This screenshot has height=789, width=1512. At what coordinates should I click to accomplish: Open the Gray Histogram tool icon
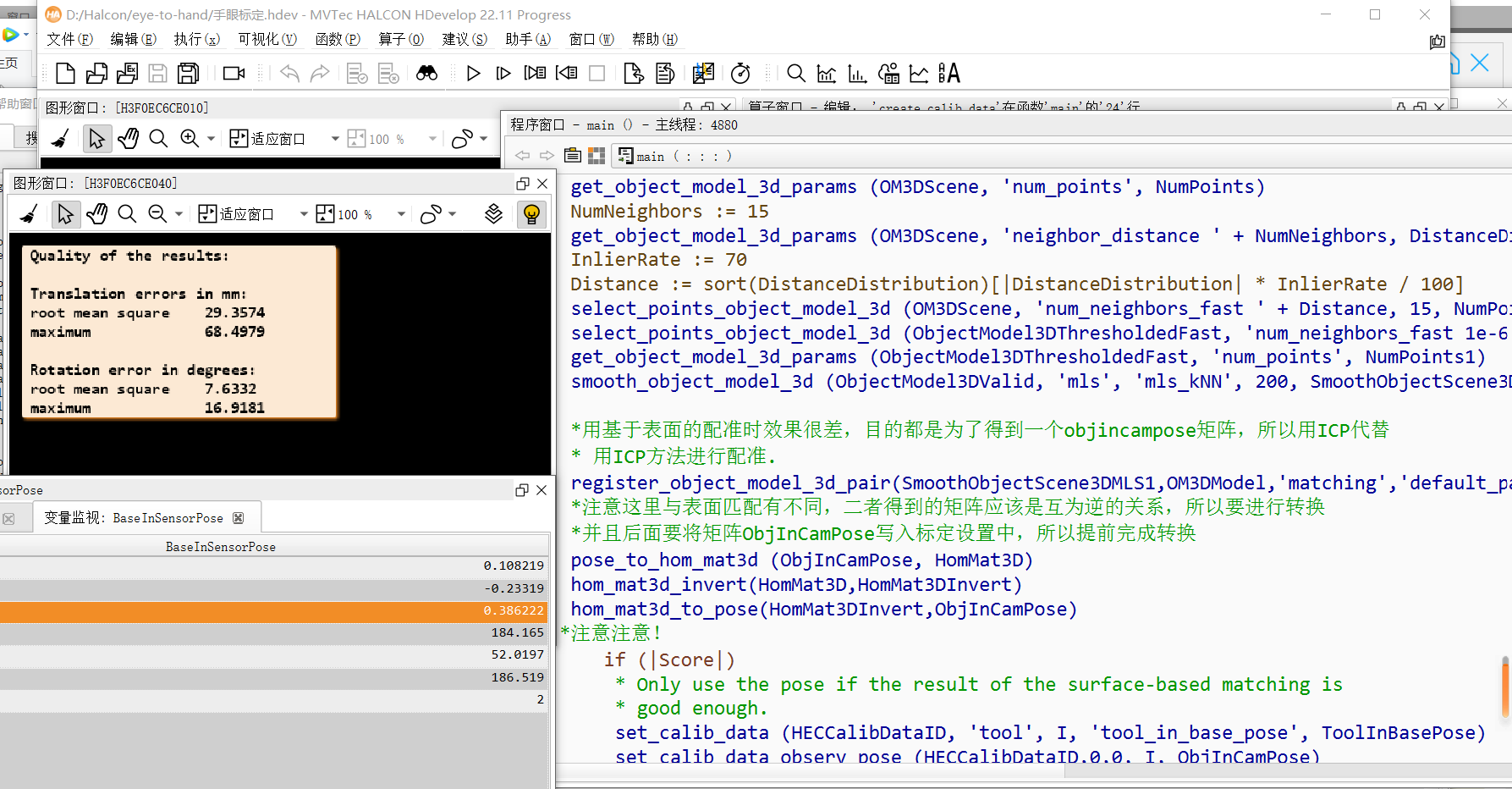tap(827, 74)
